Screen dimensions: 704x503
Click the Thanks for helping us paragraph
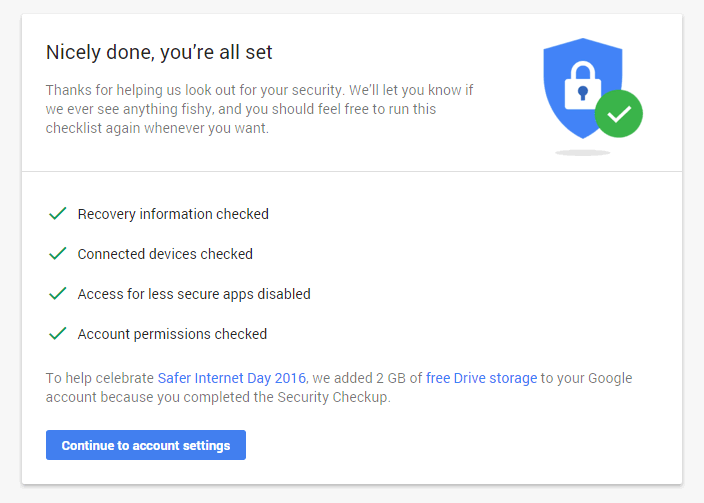coord(259,109)
